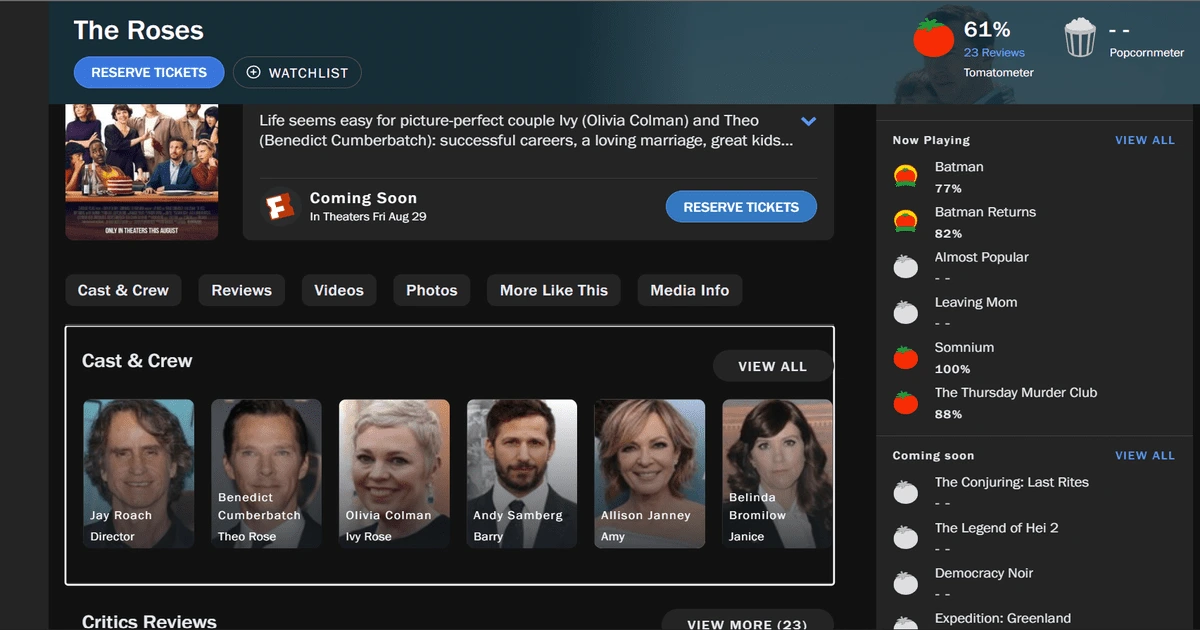Open the 23 Reviews link
The height and width of the screenshot is (630, 1200).
[994, 52]
